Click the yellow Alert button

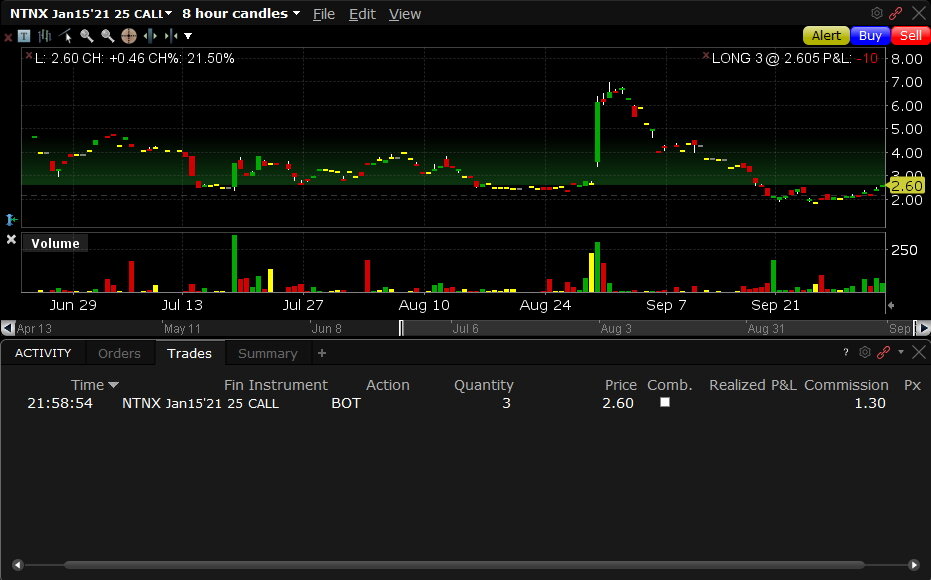coord(826,36)
